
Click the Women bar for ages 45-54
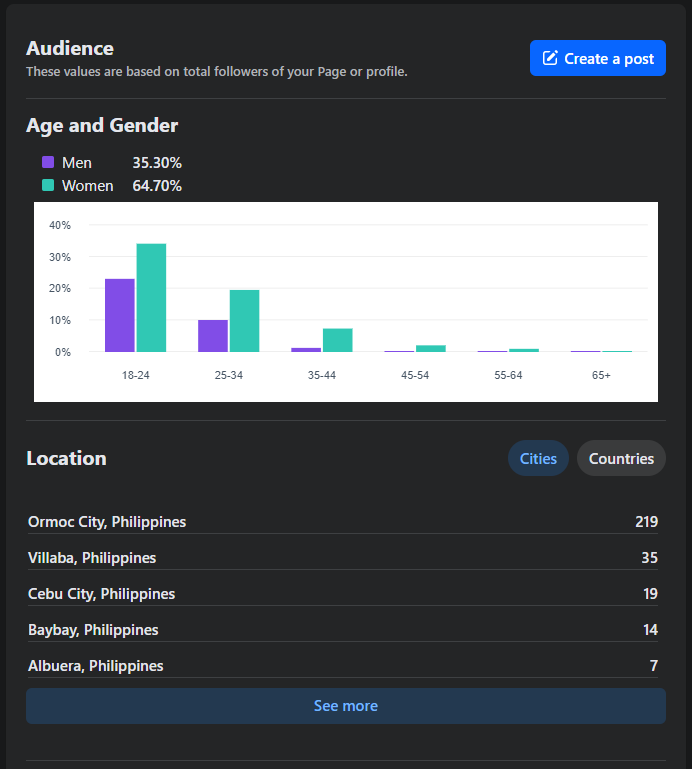[430, 348]
